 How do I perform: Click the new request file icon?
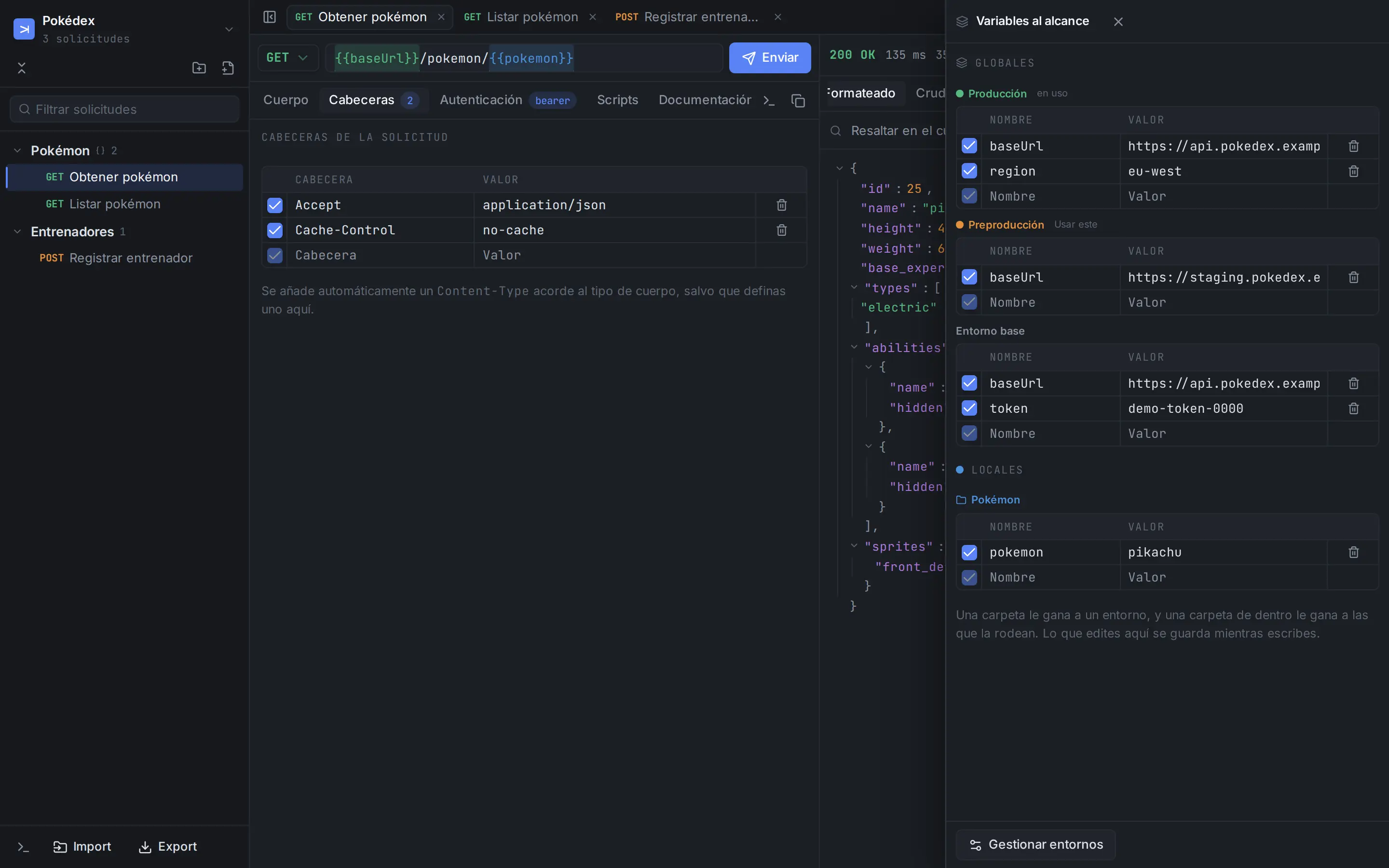click(228, 68)
